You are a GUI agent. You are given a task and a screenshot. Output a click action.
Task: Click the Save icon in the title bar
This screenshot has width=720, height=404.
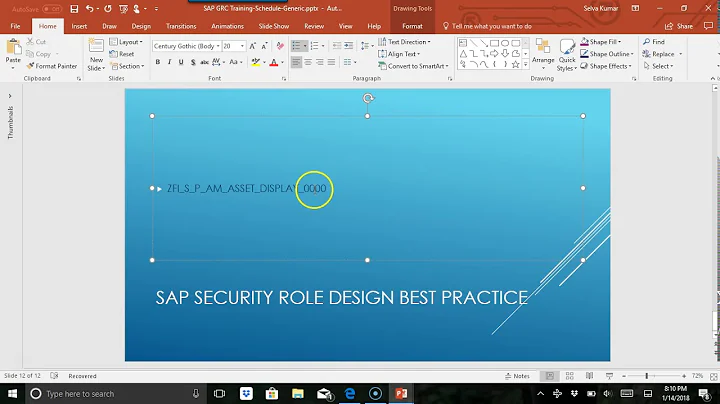point(74,9)
